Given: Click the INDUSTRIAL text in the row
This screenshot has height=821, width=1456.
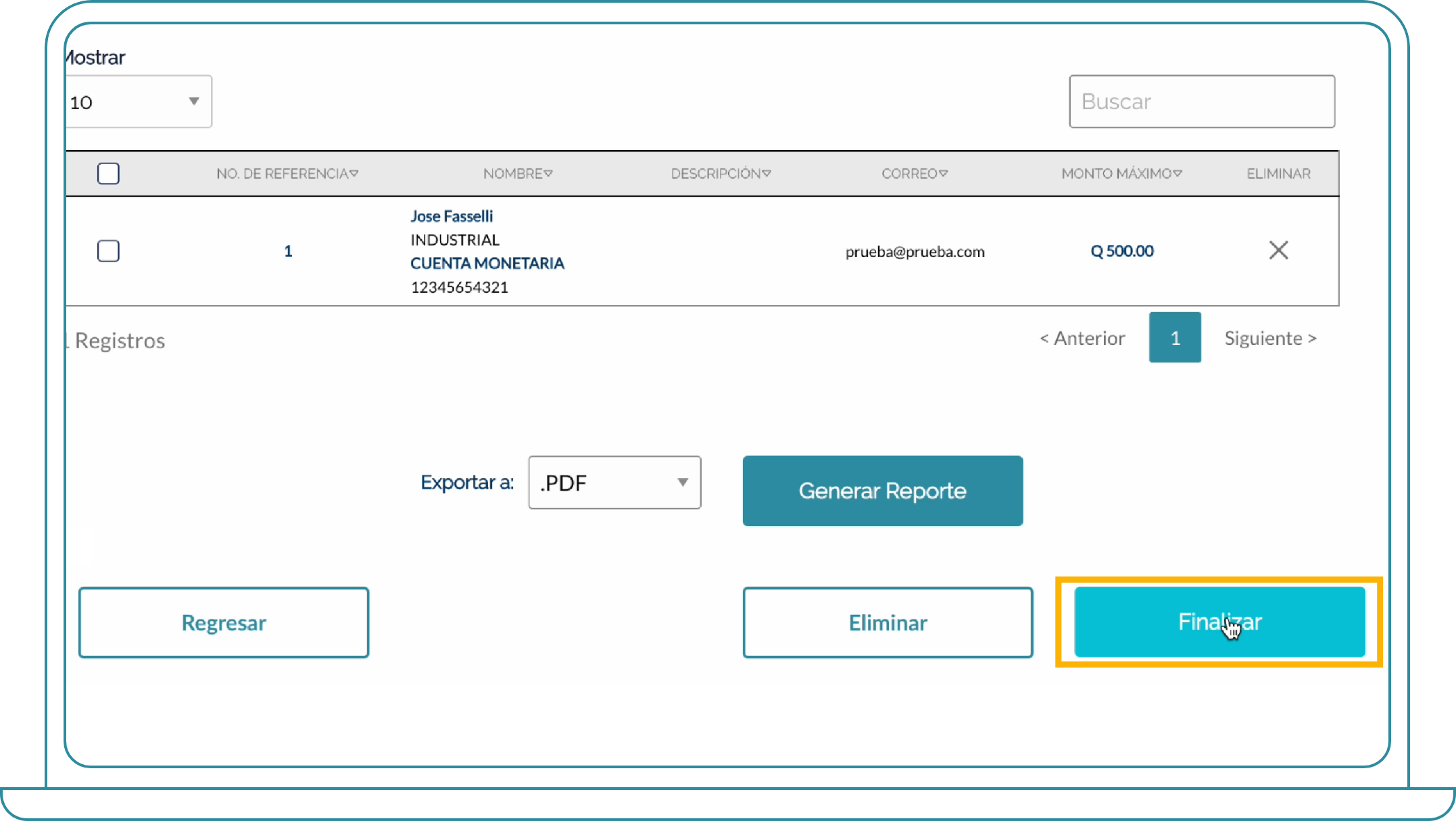Looking at the screenshot, I should click(455, 240).
